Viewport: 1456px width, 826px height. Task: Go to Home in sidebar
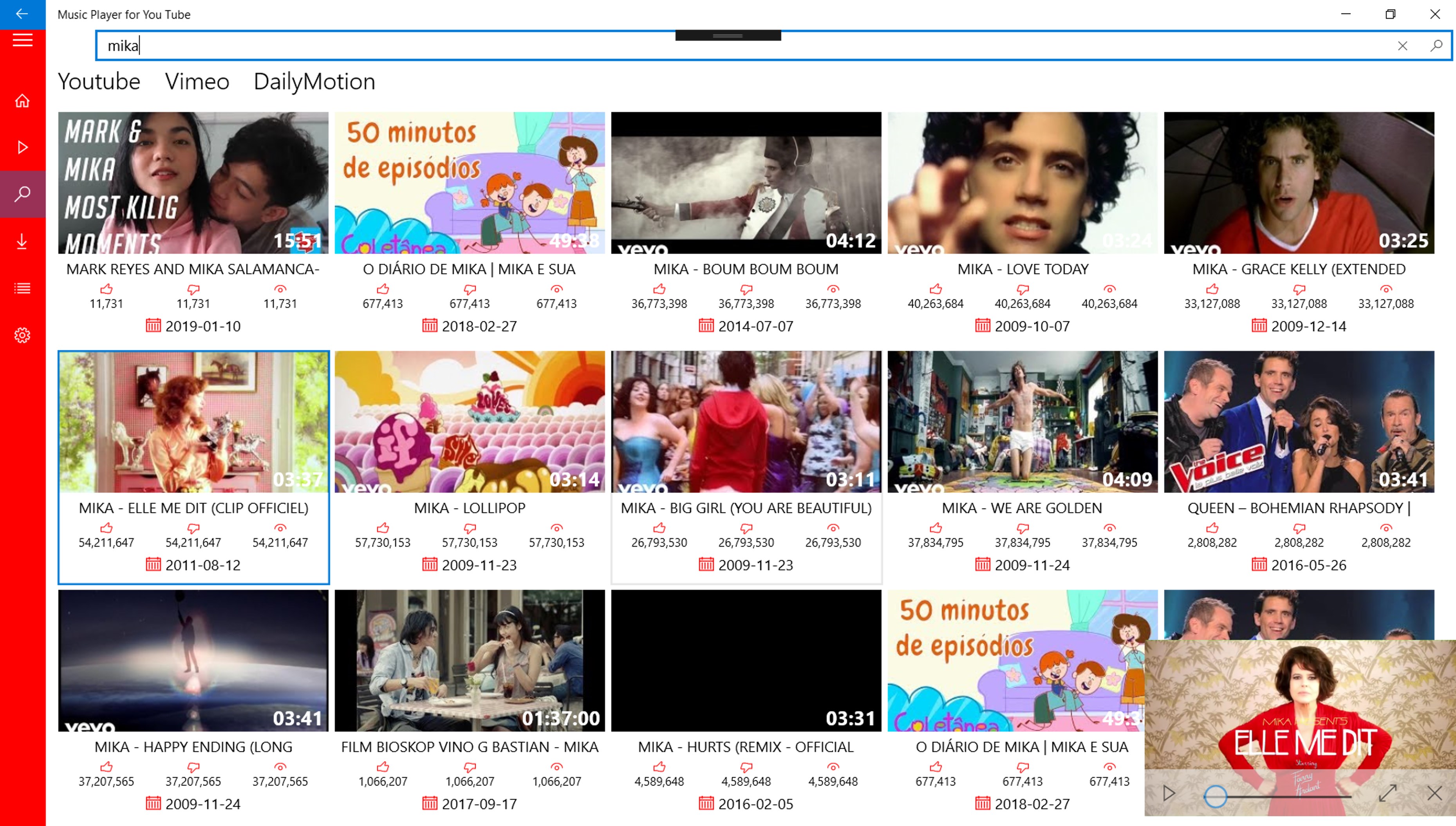pyautogui.click(x=22, y=101)
